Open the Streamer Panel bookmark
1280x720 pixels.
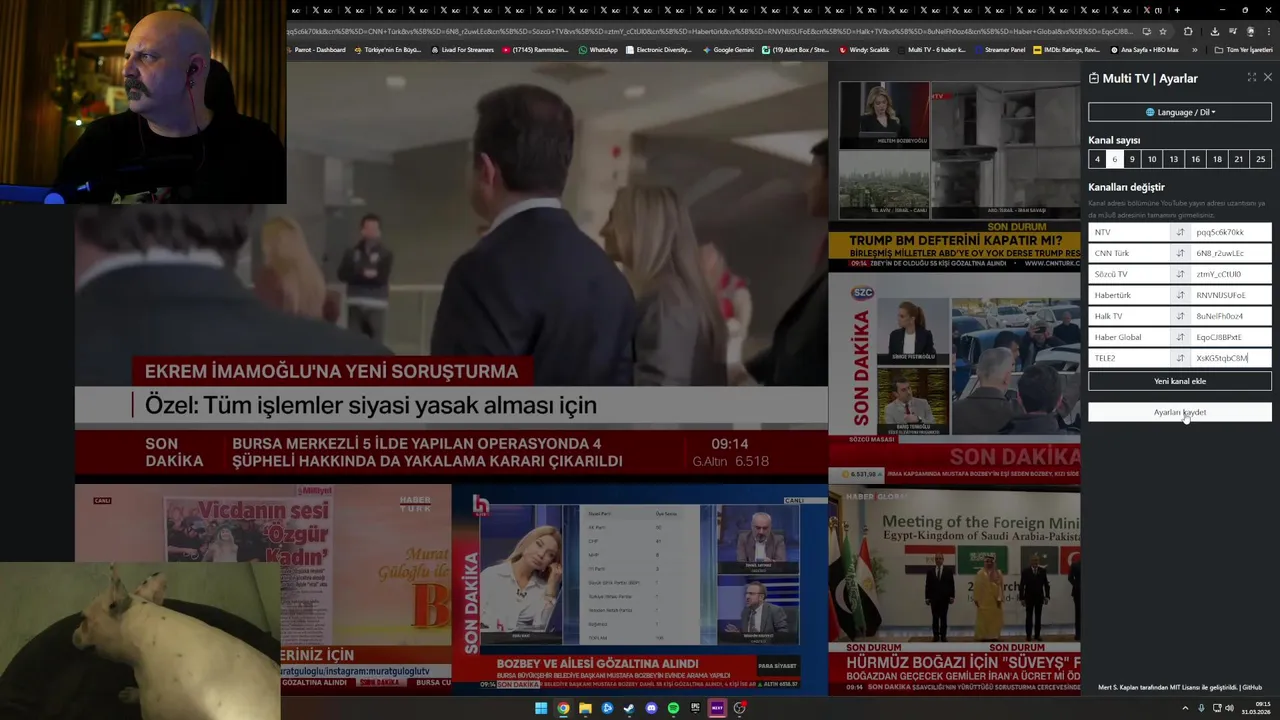[1000, 49]
